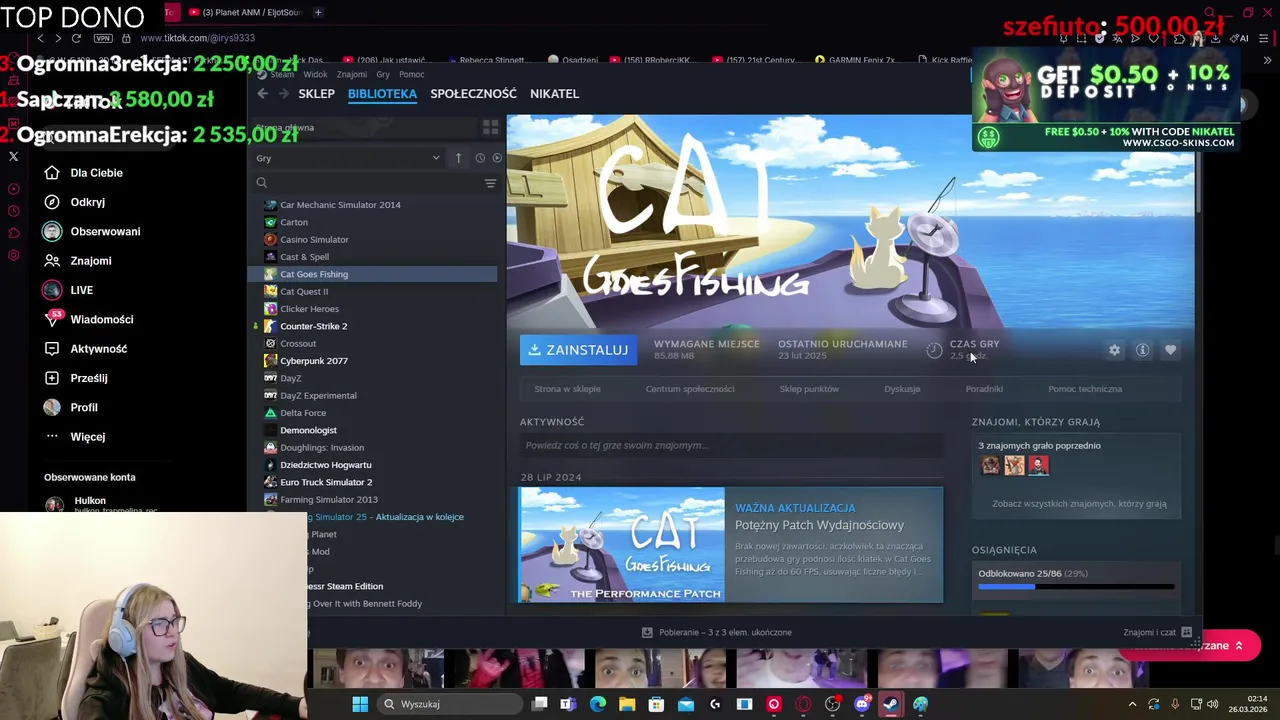The height and width of the screenshot is (720, 1280).
Task: Open the advanced library filter options icon
Action: pos(490,183)
